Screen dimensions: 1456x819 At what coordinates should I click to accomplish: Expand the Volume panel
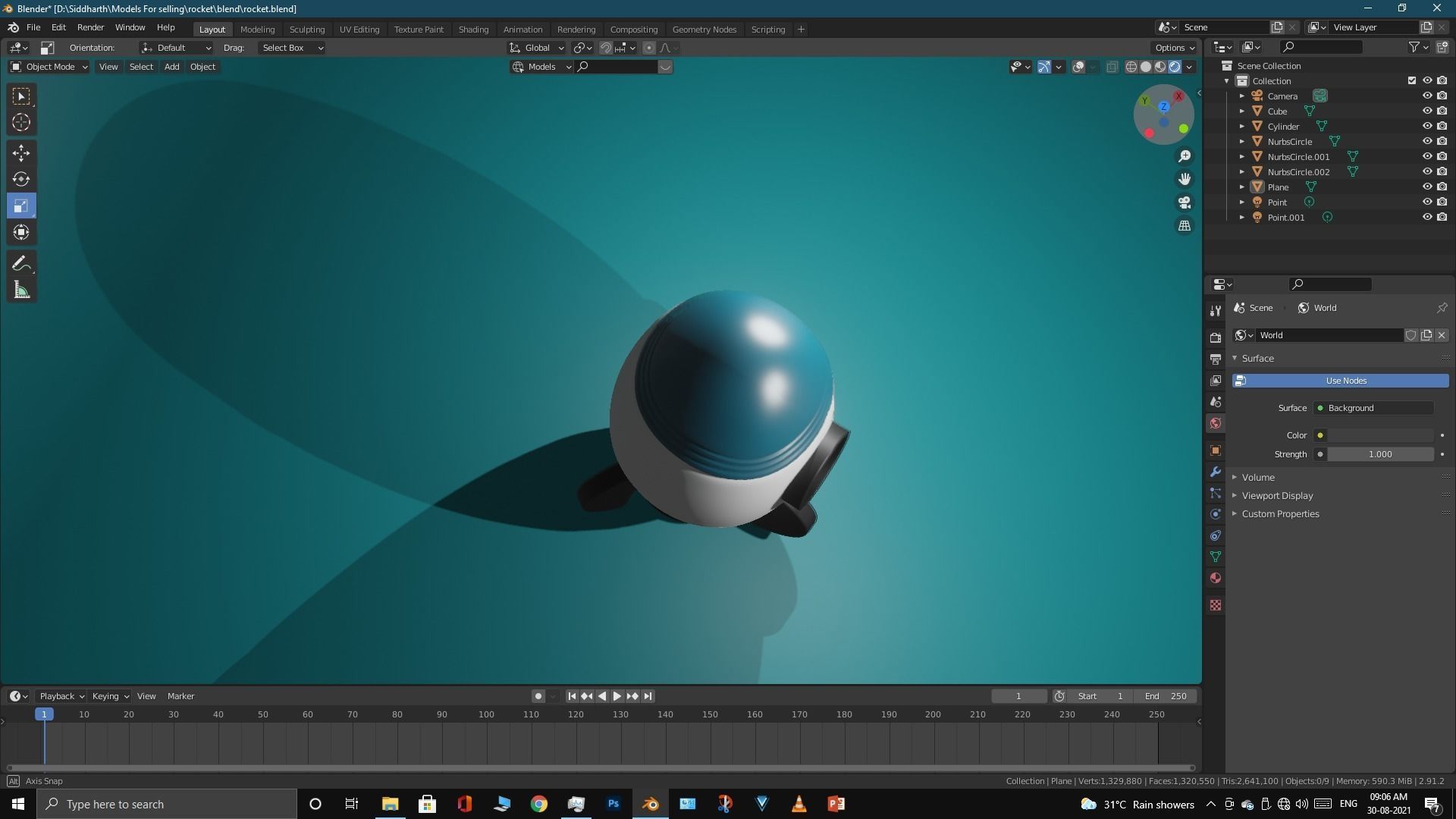coord(1258,478)
